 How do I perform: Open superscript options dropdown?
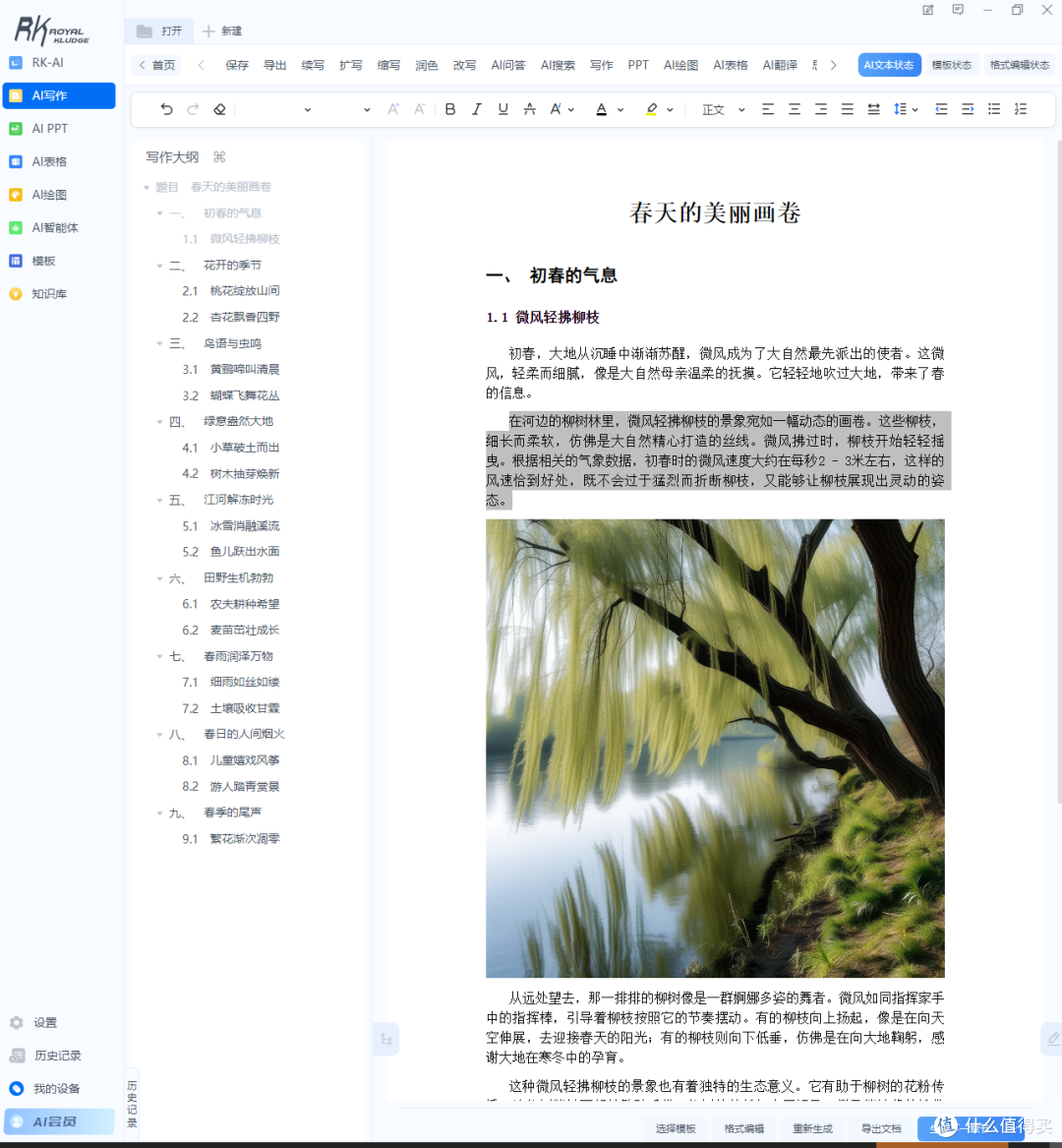click(x=571, y=110)
